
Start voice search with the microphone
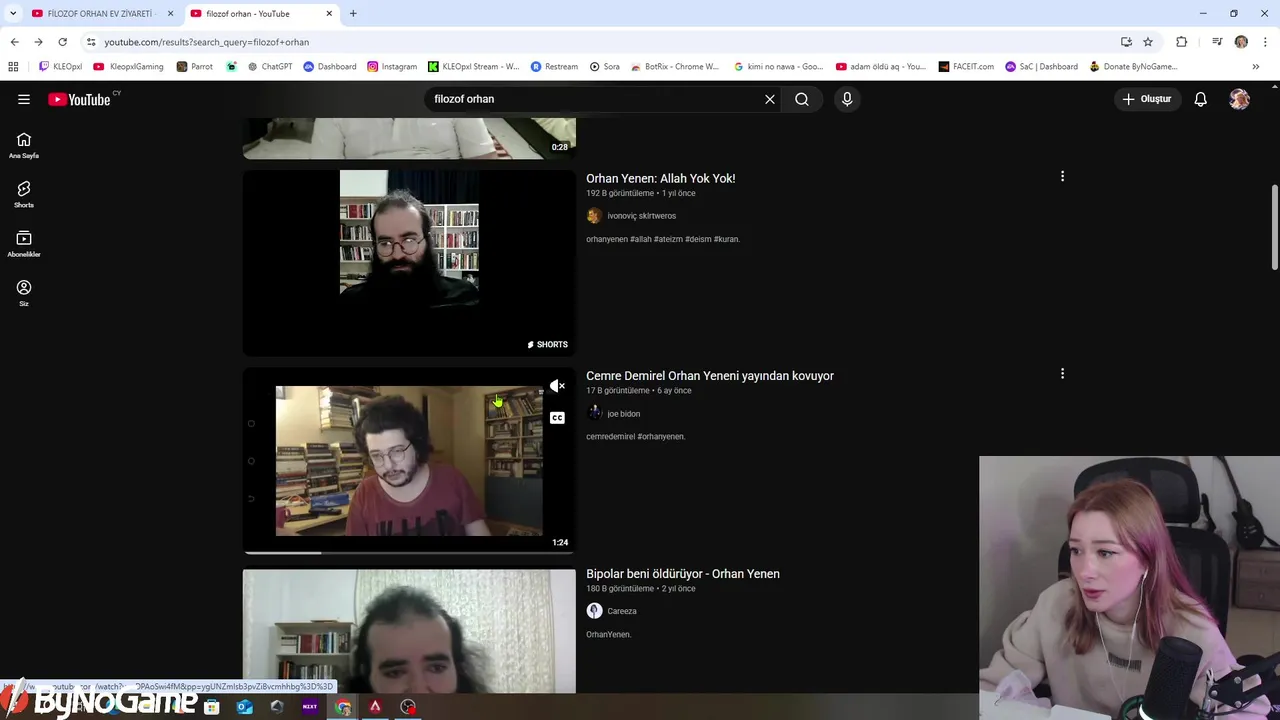pos(847,99)
